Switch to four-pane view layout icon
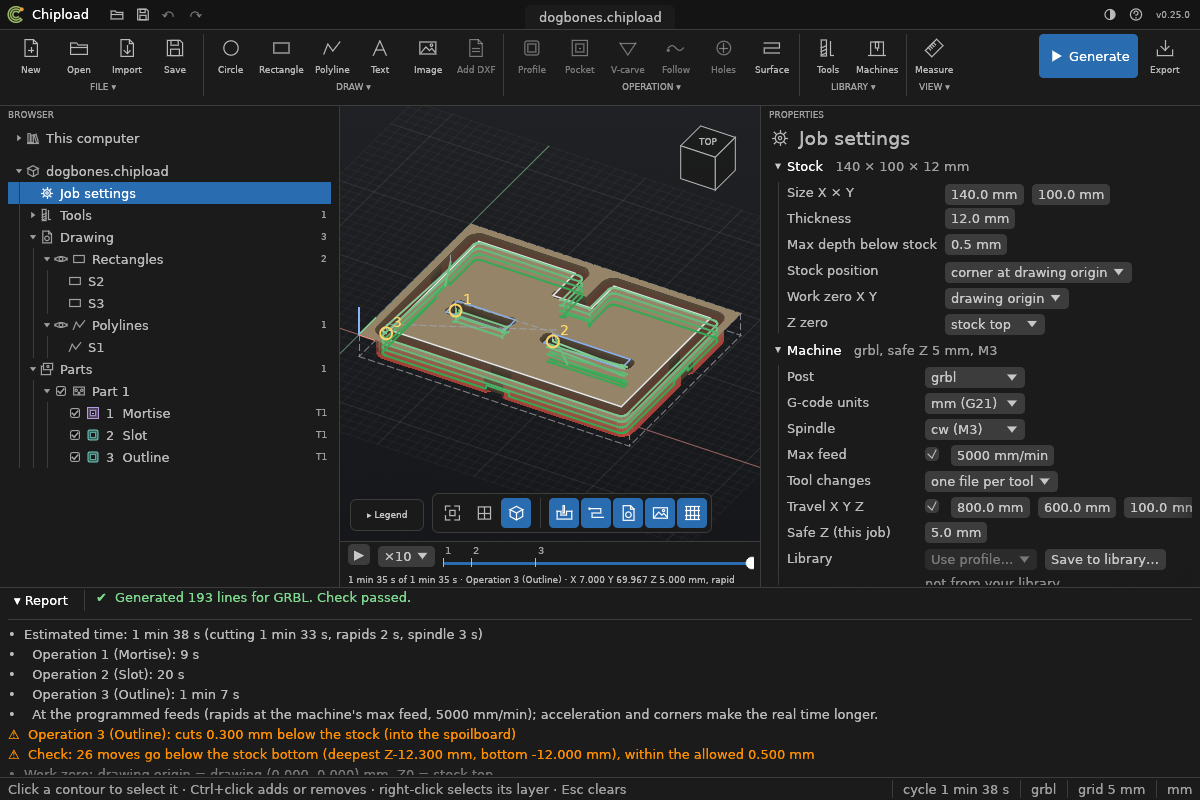 pyautogui.click(x=484, y=513)
